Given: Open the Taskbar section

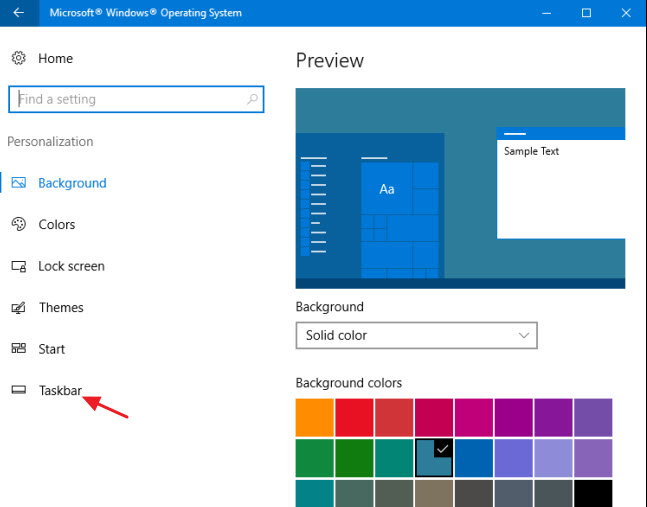Looking at the screenshot, I should coord(60,390).
